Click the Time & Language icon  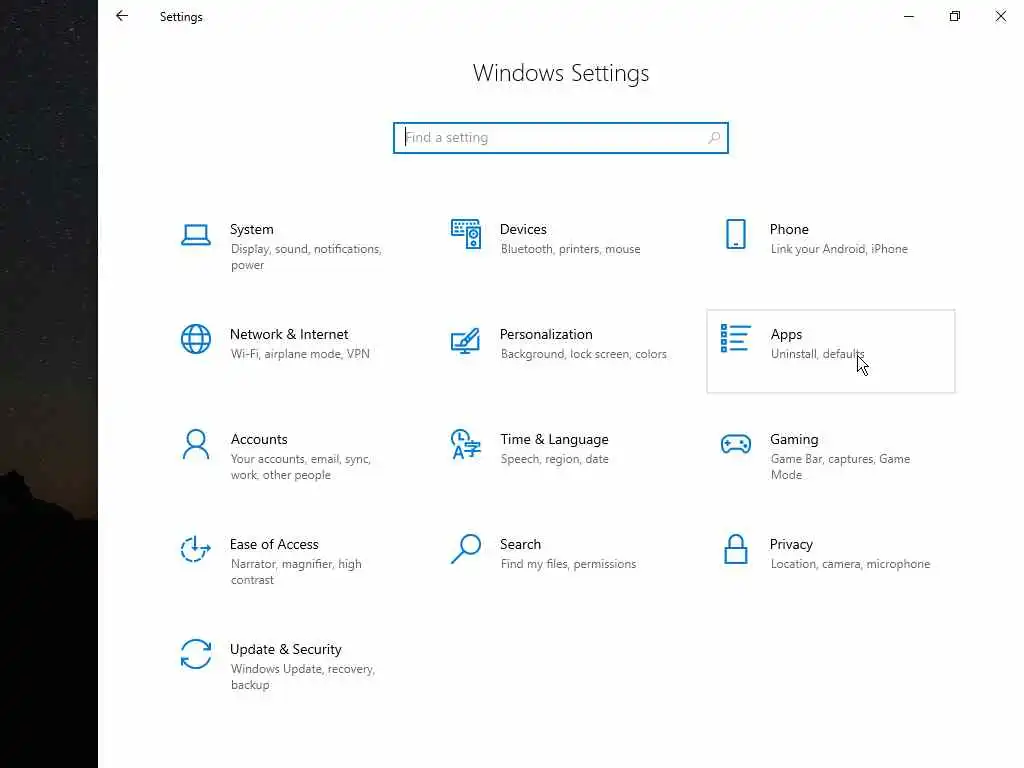(466, 444)
